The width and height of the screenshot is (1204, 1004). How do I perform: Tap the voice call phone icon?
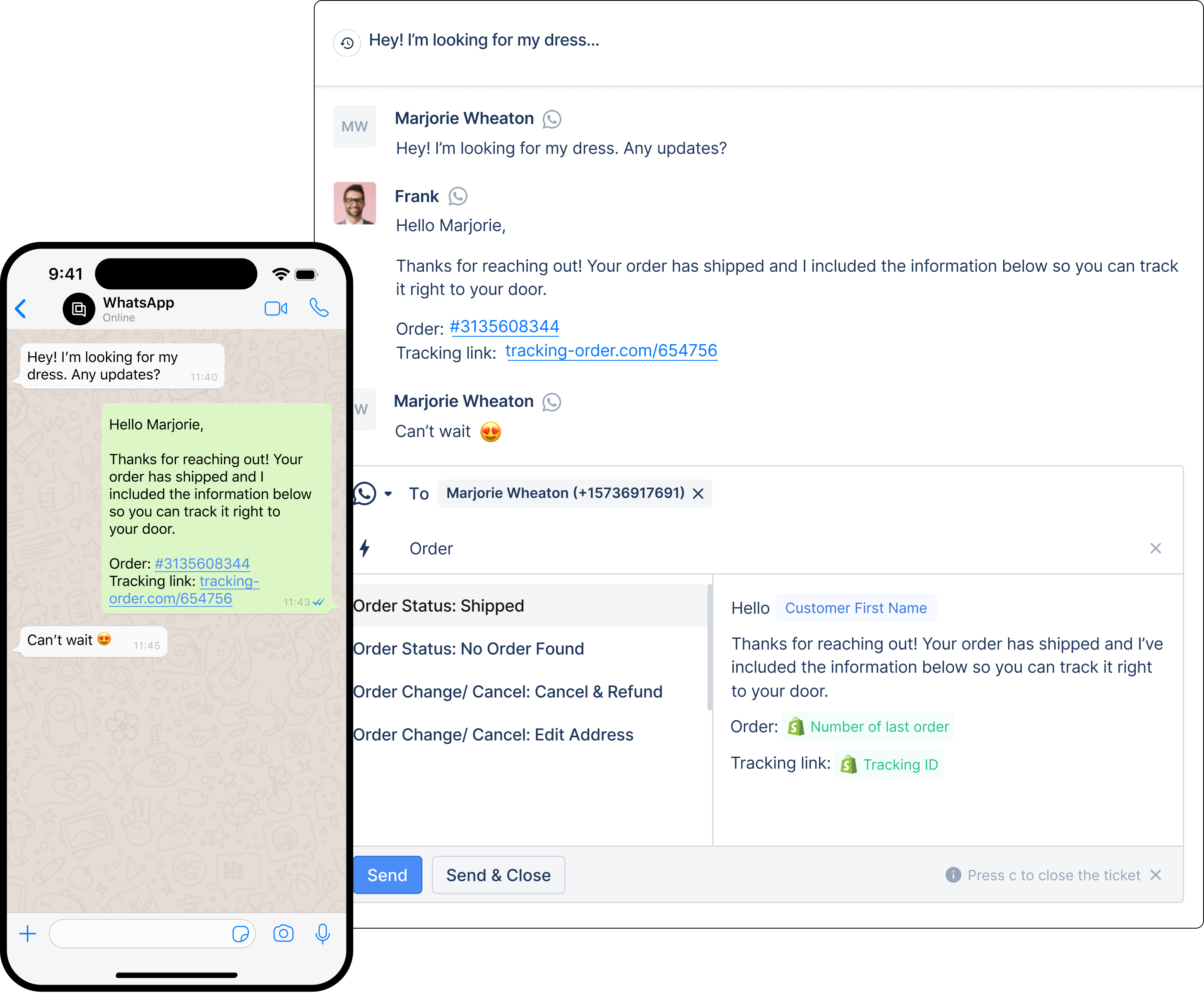click(x=319, y=308)
